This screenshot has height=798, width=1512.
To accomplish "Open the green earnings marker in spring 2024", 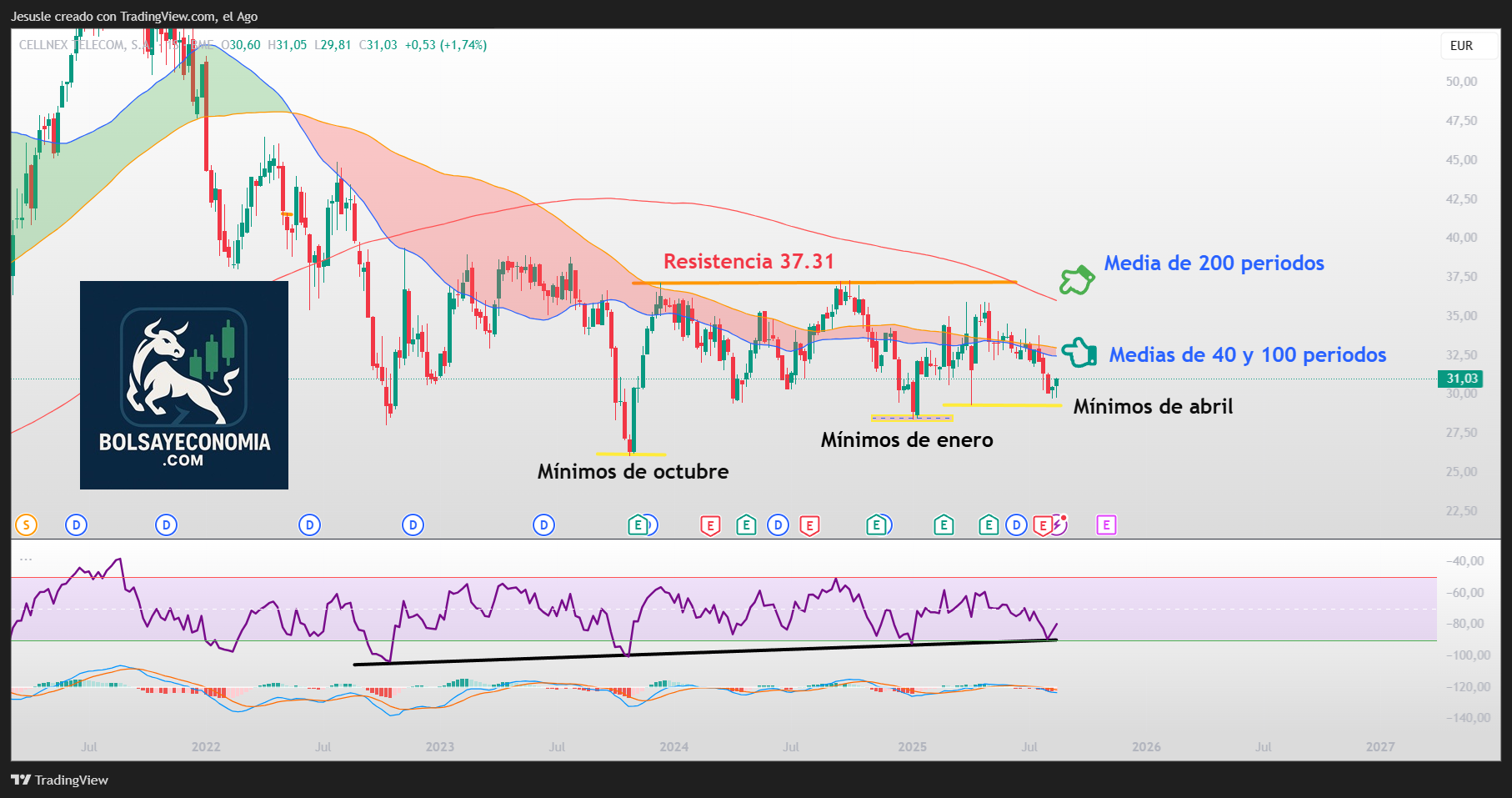I will (x=747, y=525).
